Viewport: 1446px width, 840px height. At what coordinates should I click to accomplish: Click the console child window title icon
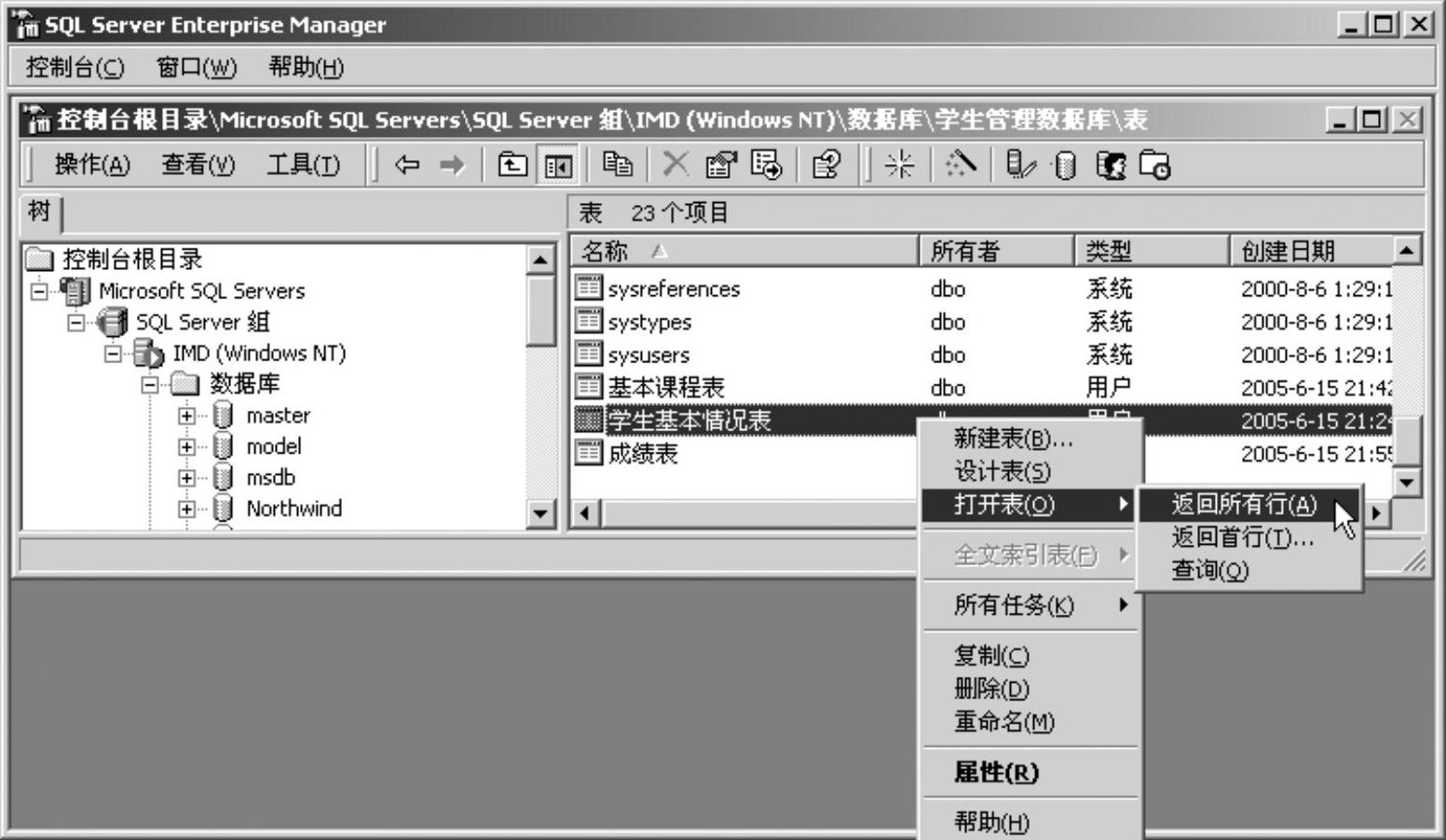(38, 120)
